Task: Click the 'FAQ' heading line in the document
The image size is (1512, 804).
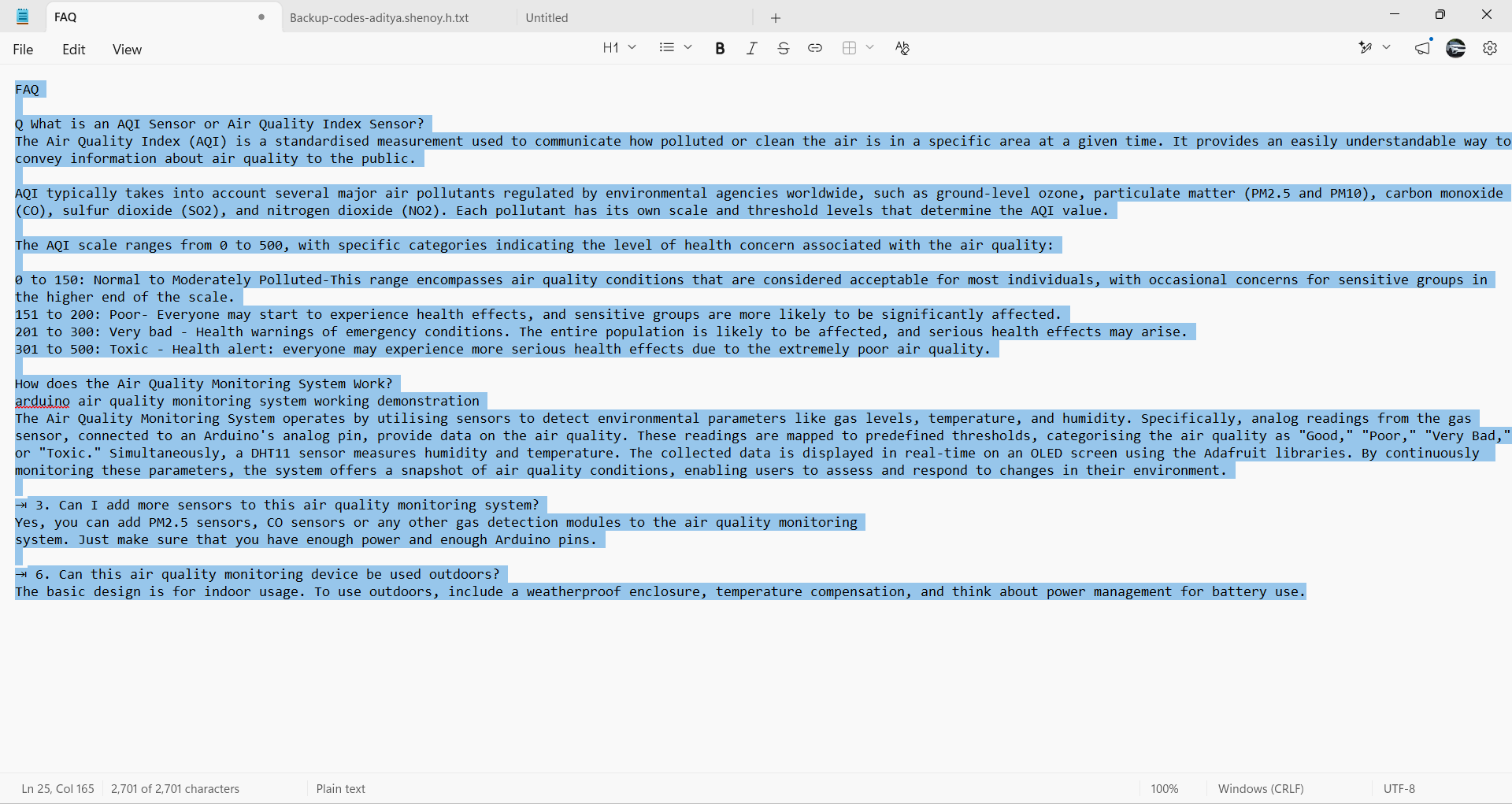Action: [x=27, y=90]
